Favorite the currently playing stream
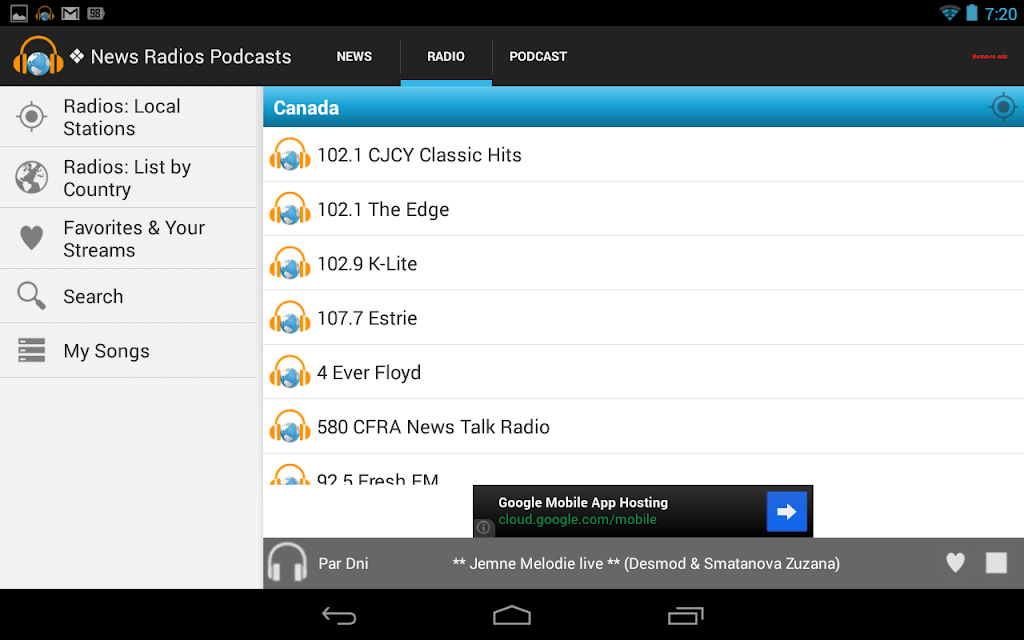Screen dimensions: 1024x640 955,563
